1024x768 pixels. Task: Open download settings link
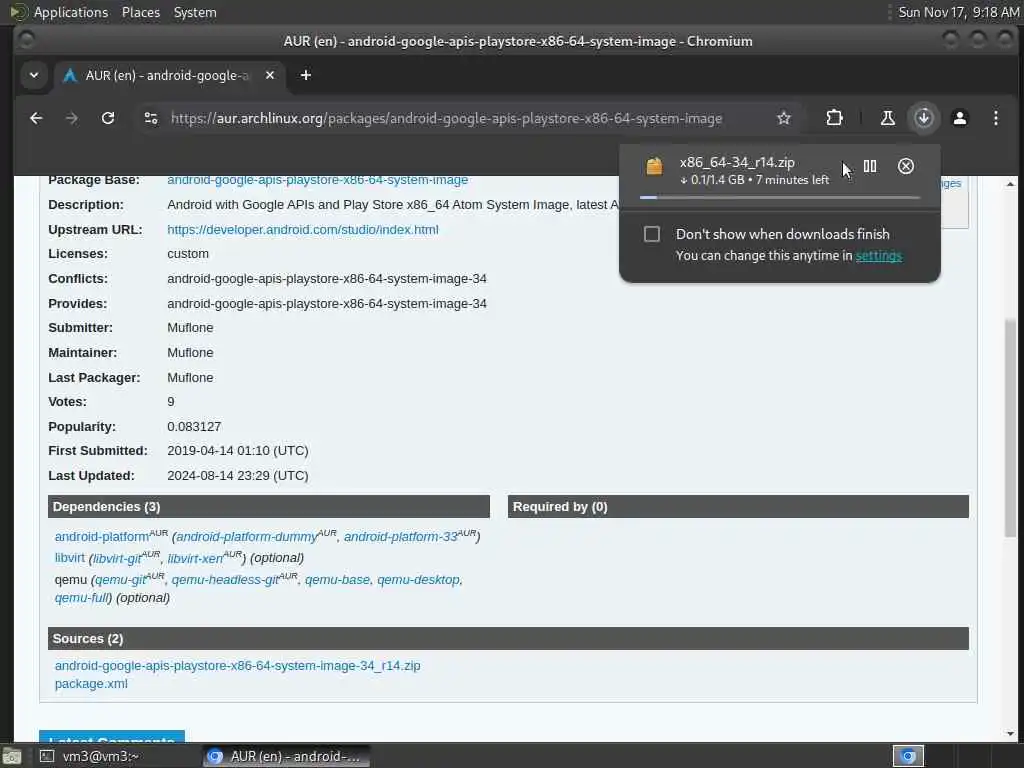(878, 255)
